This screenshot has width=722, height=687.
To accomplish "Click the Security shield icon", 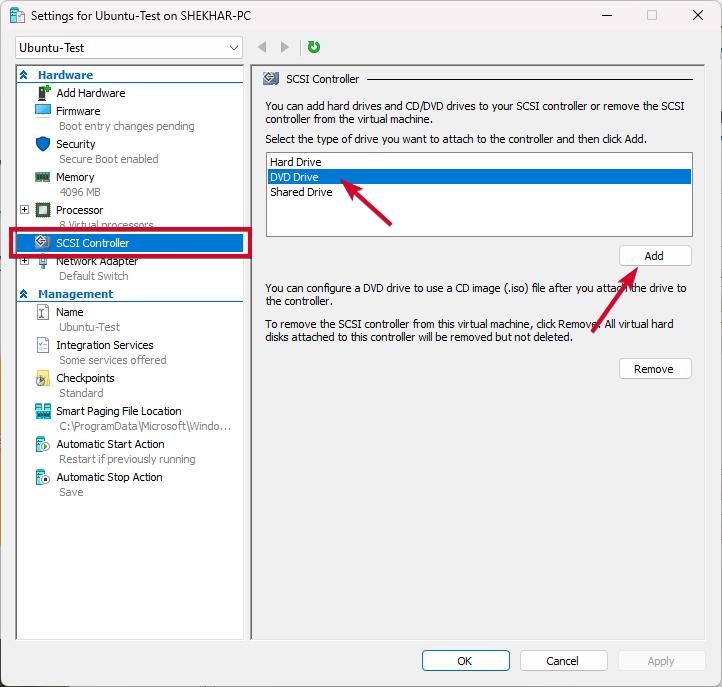I will click(x=43, y=144).
